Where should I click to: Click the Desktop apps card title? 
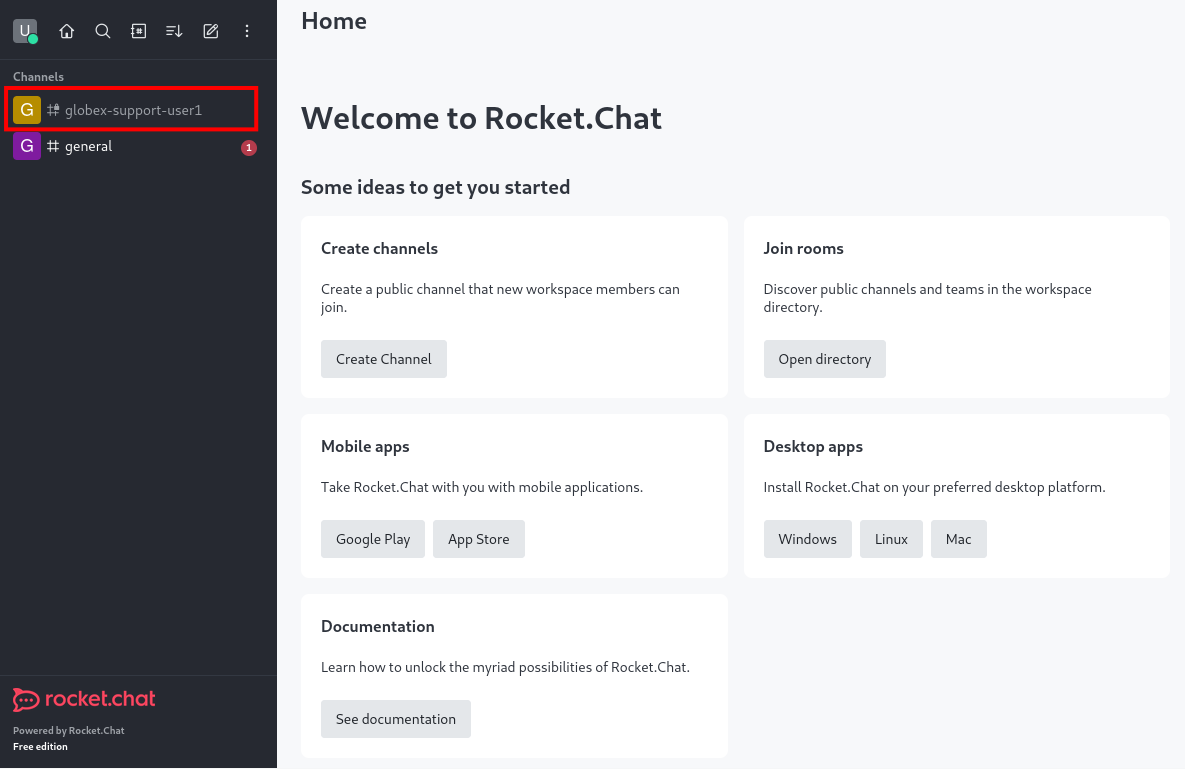click(813, 446)
